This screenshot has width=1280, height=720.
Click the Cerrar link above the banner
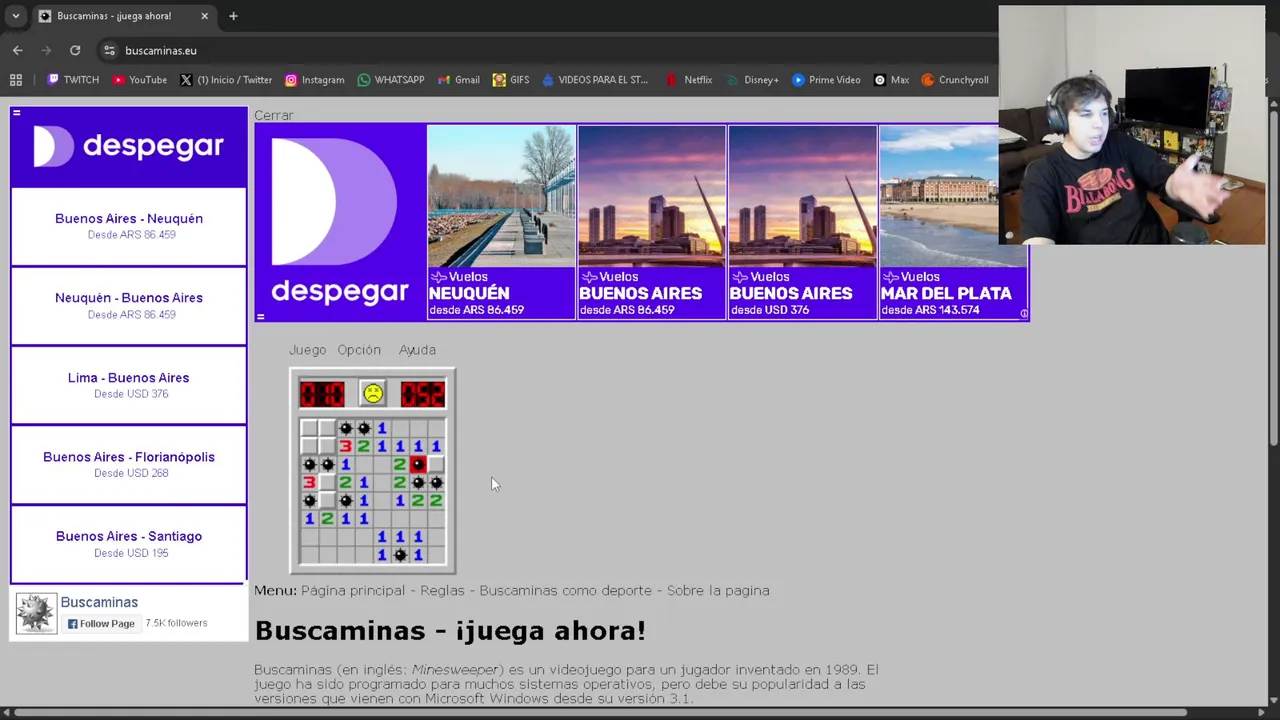pos(273,115)
